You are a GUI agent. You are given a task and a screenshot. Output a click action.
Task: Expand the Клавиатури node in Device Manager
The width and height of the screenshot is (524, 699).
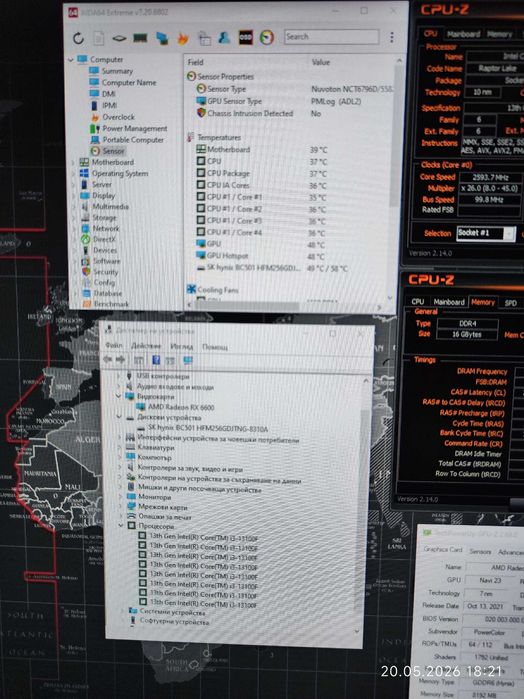120,447
